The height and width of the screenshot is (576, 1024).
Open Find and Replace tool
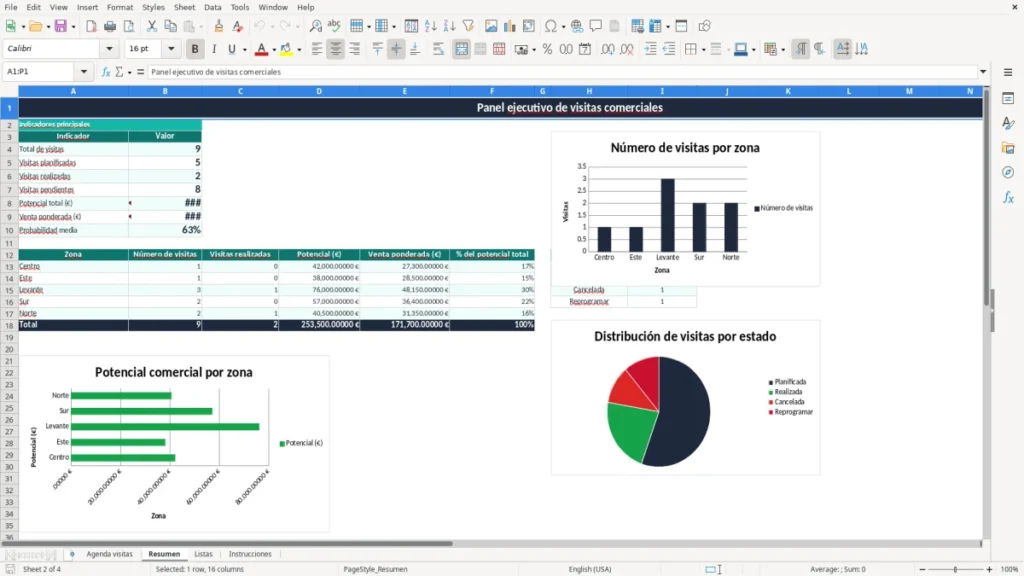click(x=315, y=26)
